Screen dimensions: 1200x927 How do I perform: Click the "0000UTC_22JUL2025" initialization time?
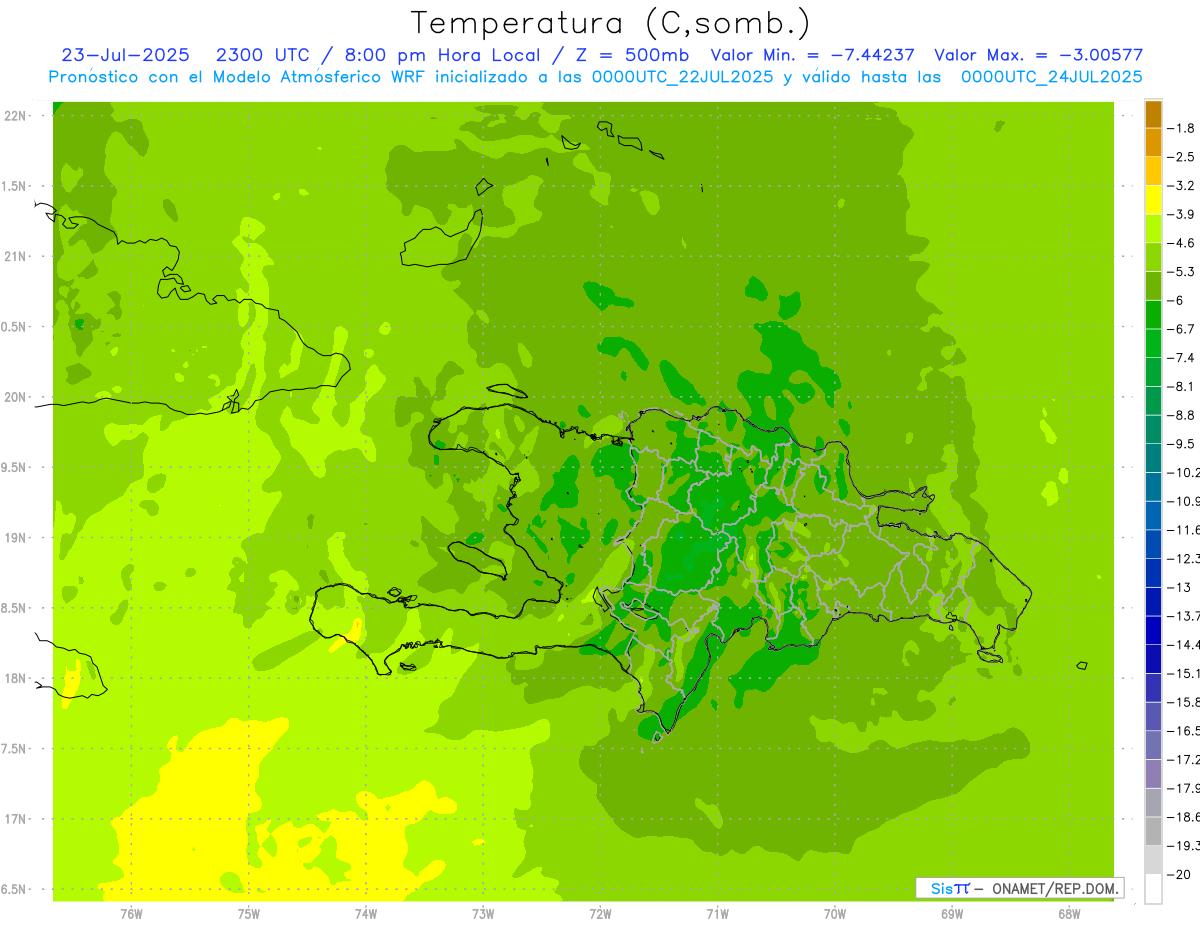tap(683, 77)
